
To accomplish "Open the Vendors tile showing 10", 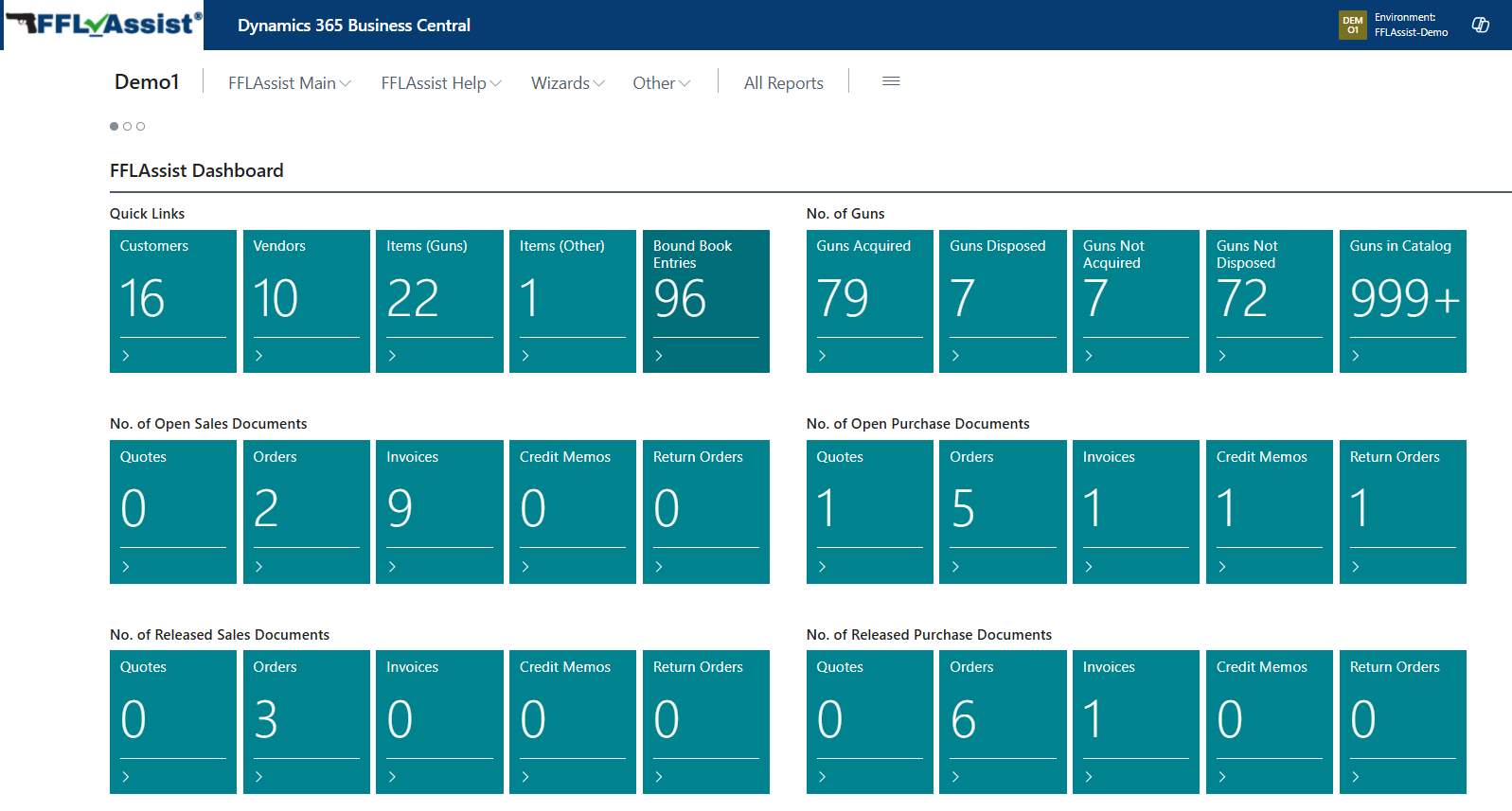I will pos(307,301).
